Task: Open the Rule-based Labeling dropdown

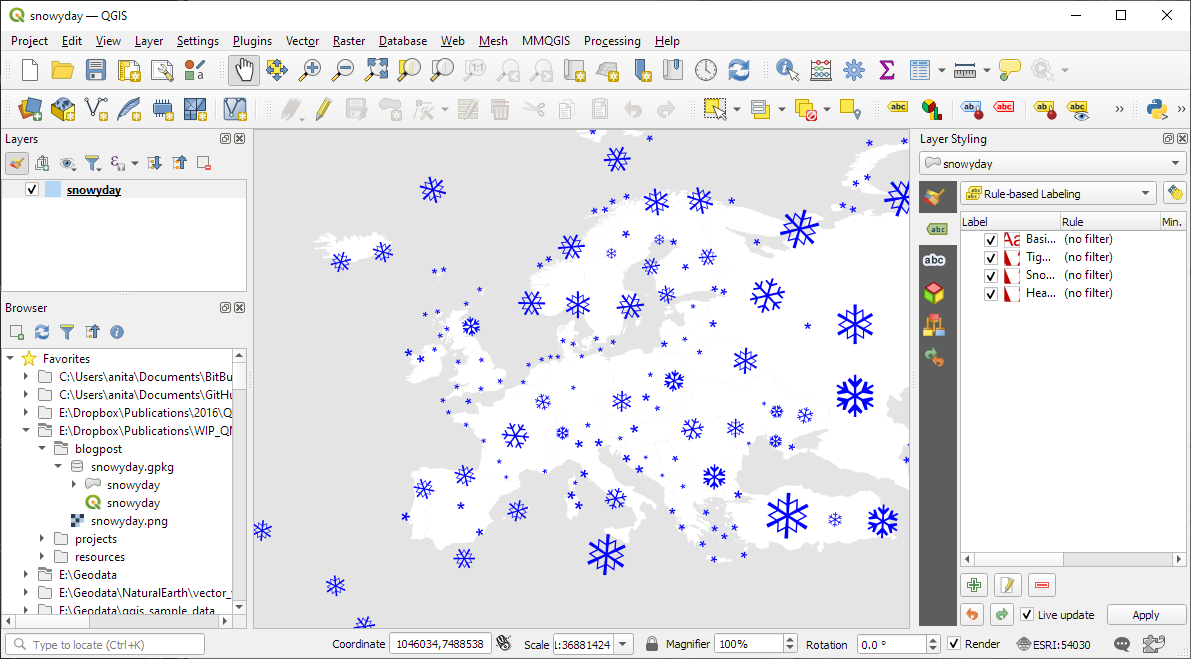Action: coord(1057,194)
